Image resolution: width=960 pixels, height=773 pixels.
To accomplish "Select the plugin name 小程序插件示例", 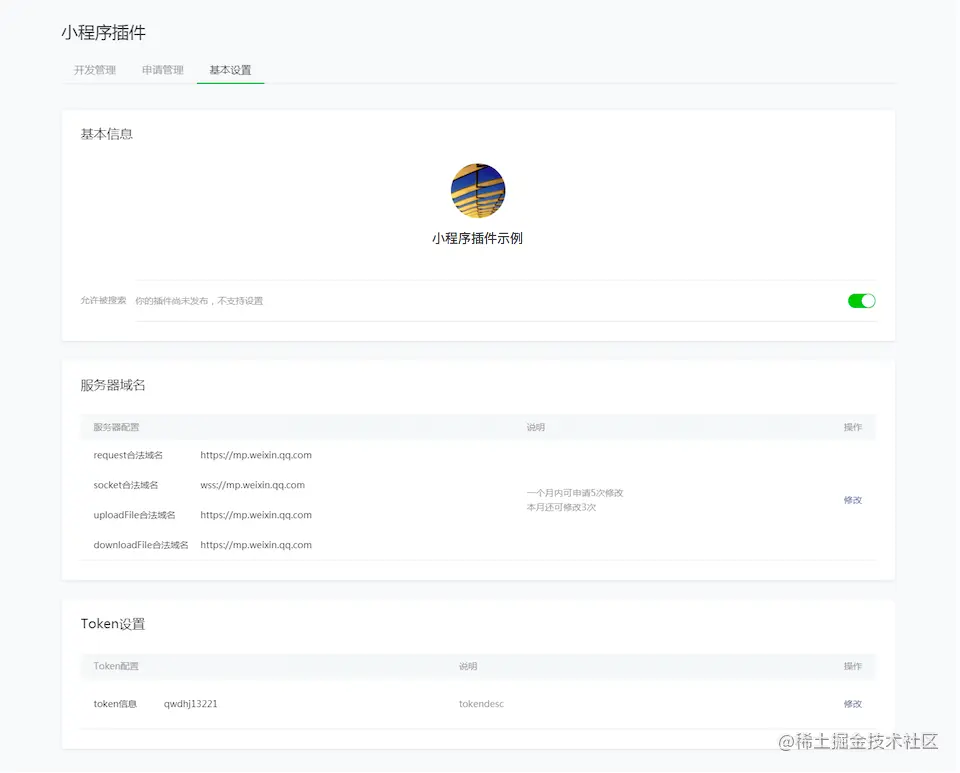I will click(478, 239).
